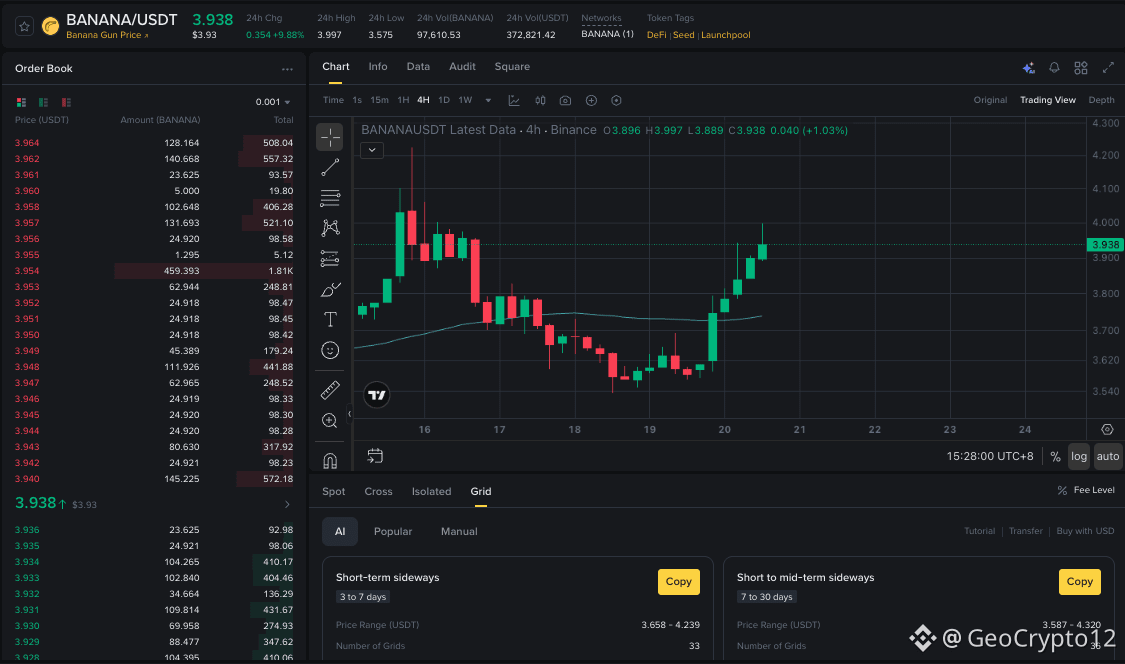The height and width of the screenshot is (664, 1125).
Task: Collapse the indicator legend chevron
Action: (372, 150)
